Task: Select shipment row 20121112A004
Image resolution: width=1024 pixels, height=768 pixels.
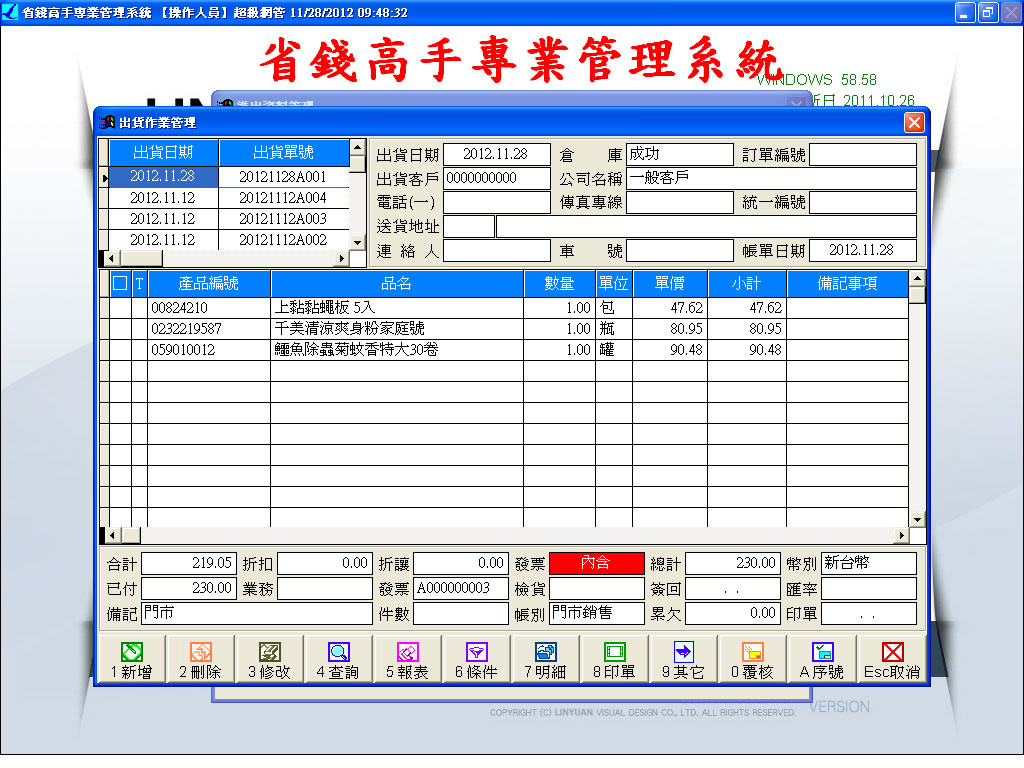Action: [x=282, y=198]
